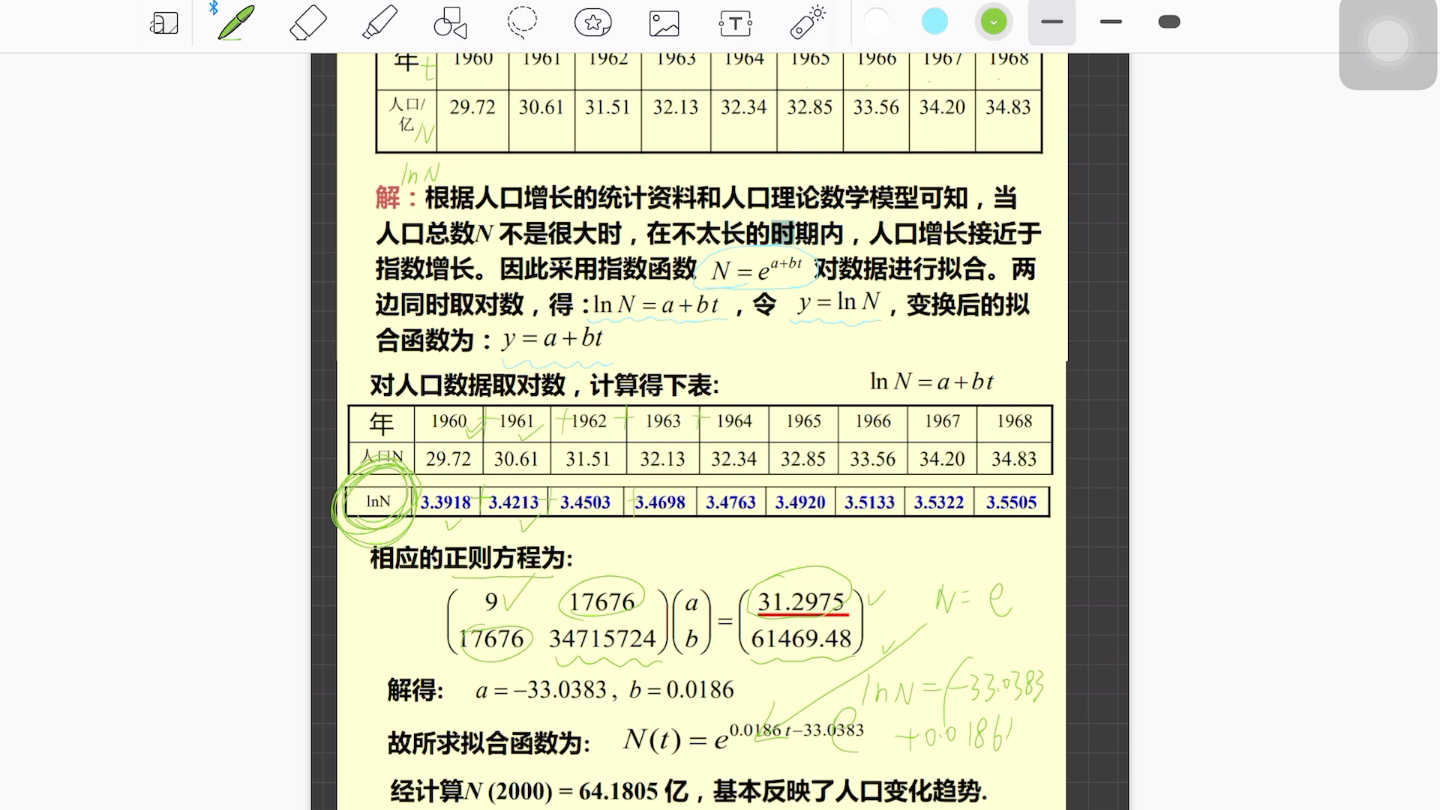This screenshot has width=1440, height=810.
Task: Click the lnN row label cell
Action: [x=378, y=502]
